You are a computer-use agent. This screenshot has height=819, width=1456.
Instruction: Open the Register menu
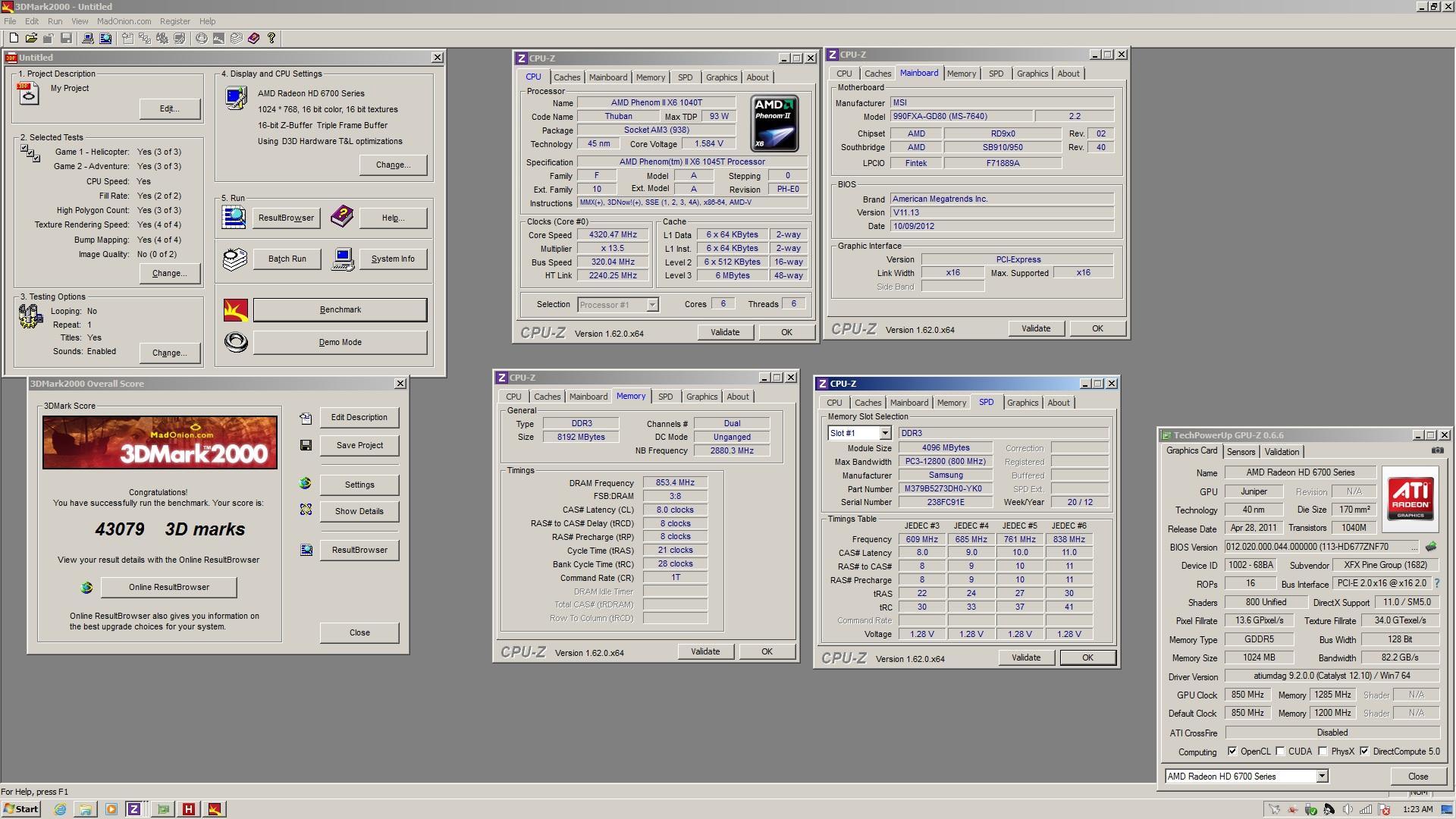(x=175, y=21)
